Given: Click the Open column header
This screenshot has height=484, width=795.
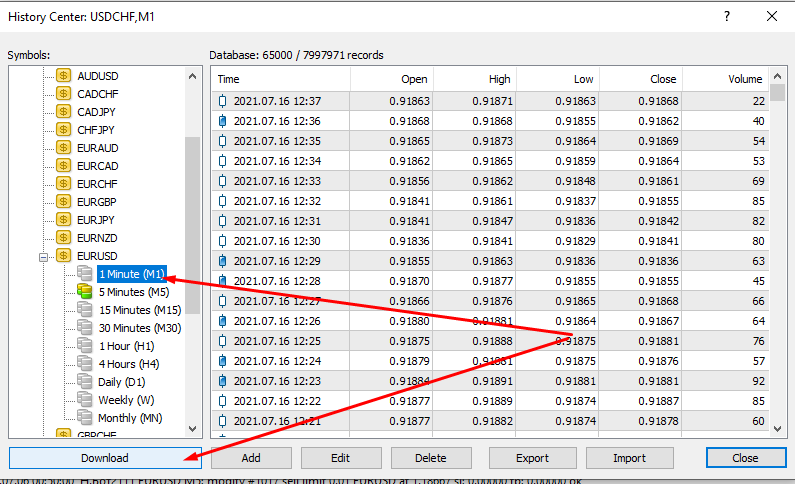Looking at the screenshot, I should (x=391, y=79).
